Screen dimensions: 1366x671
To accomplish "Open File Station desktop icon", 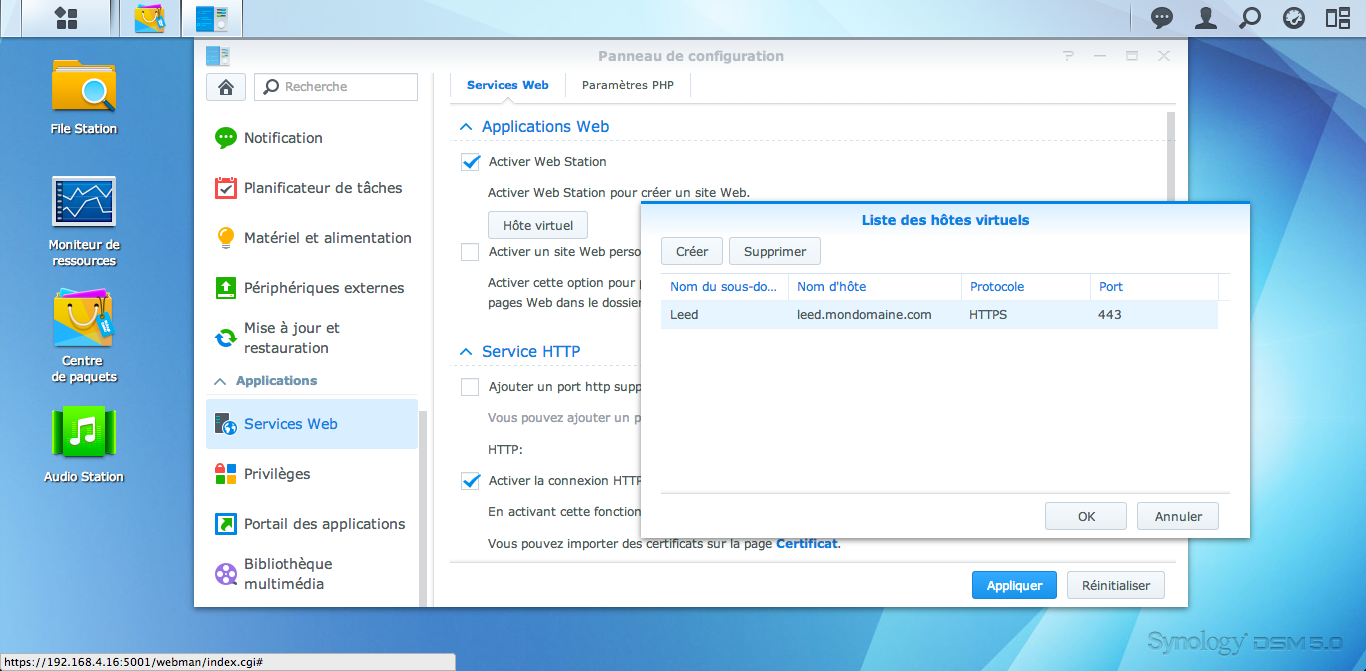I will (x=84, y=88).
